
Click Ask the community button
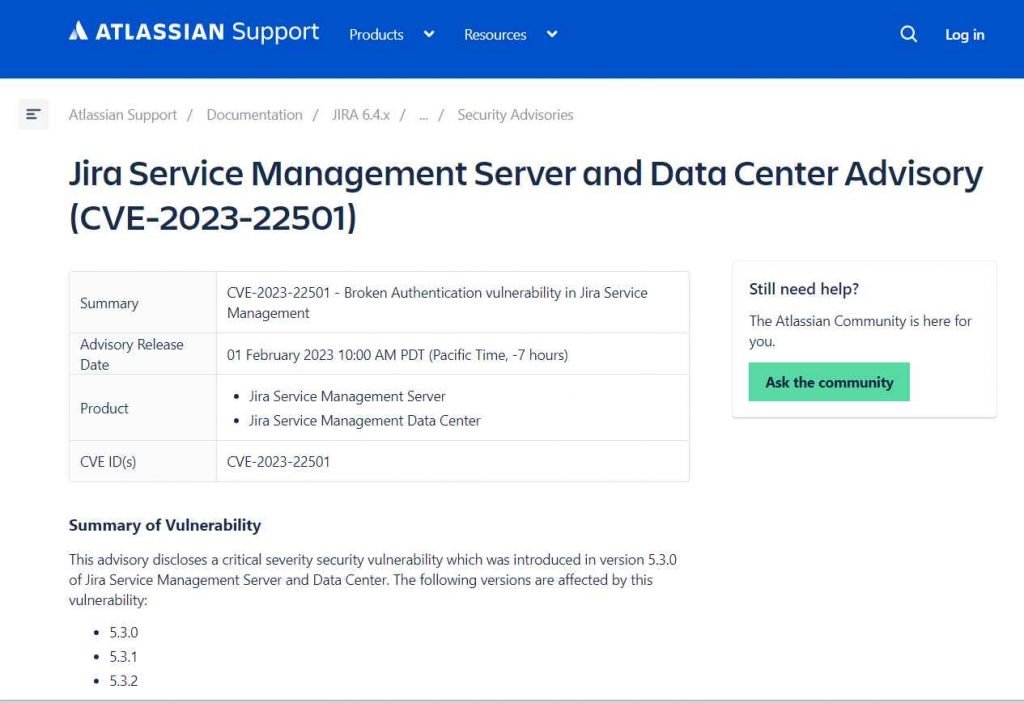tap(829, 382)
